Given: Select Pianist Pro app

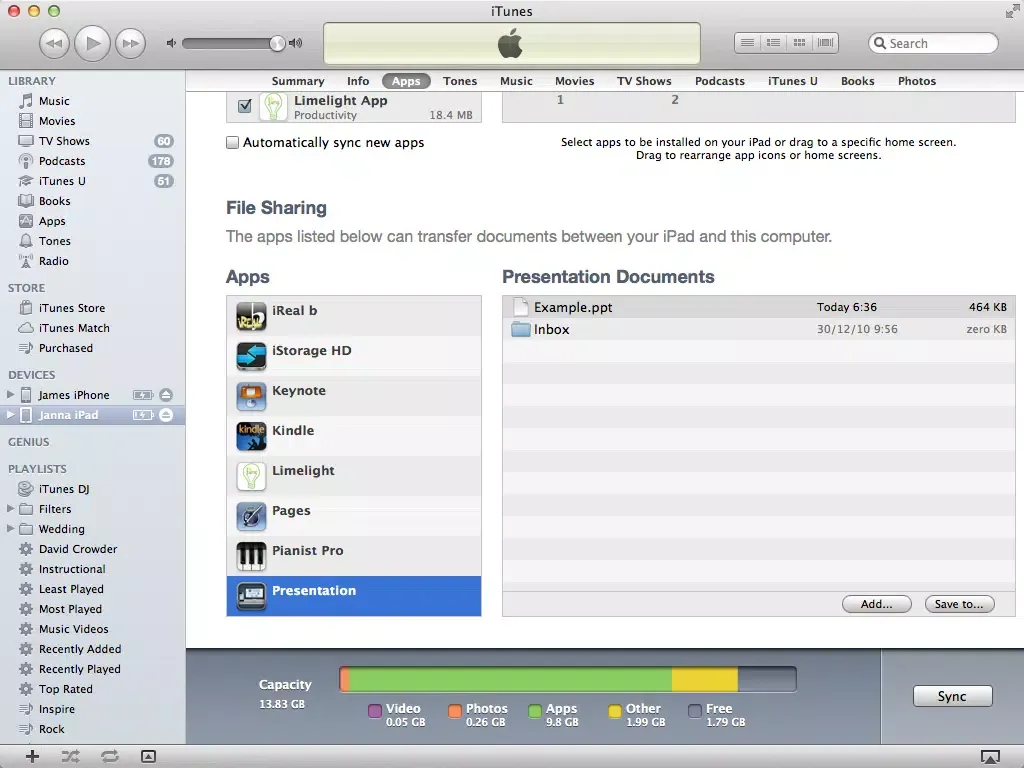Looking at the screenshot, I should pyautogui.click(x=354, y=556).
